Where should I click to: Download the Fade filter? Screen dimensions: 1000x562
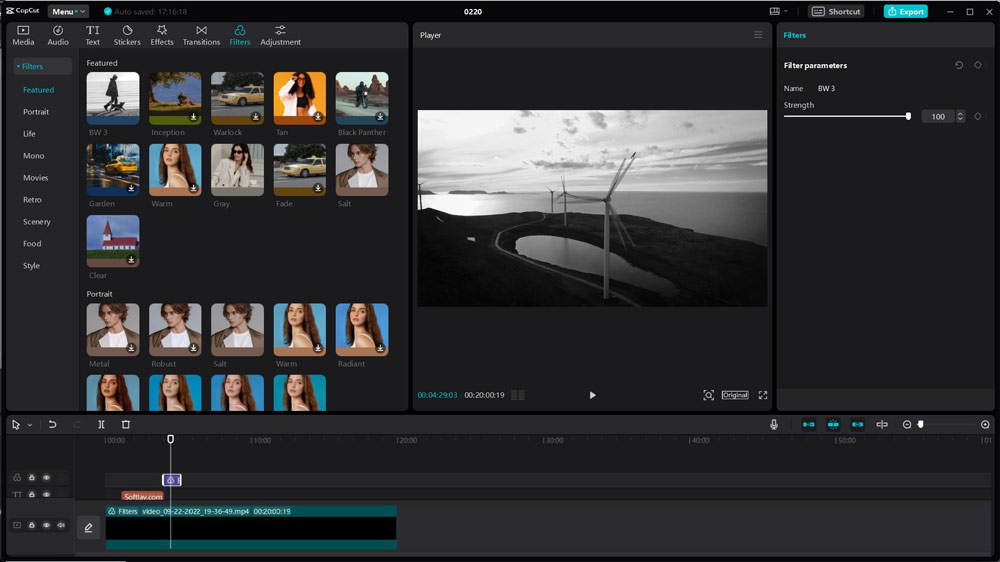(x=318, y=188)
